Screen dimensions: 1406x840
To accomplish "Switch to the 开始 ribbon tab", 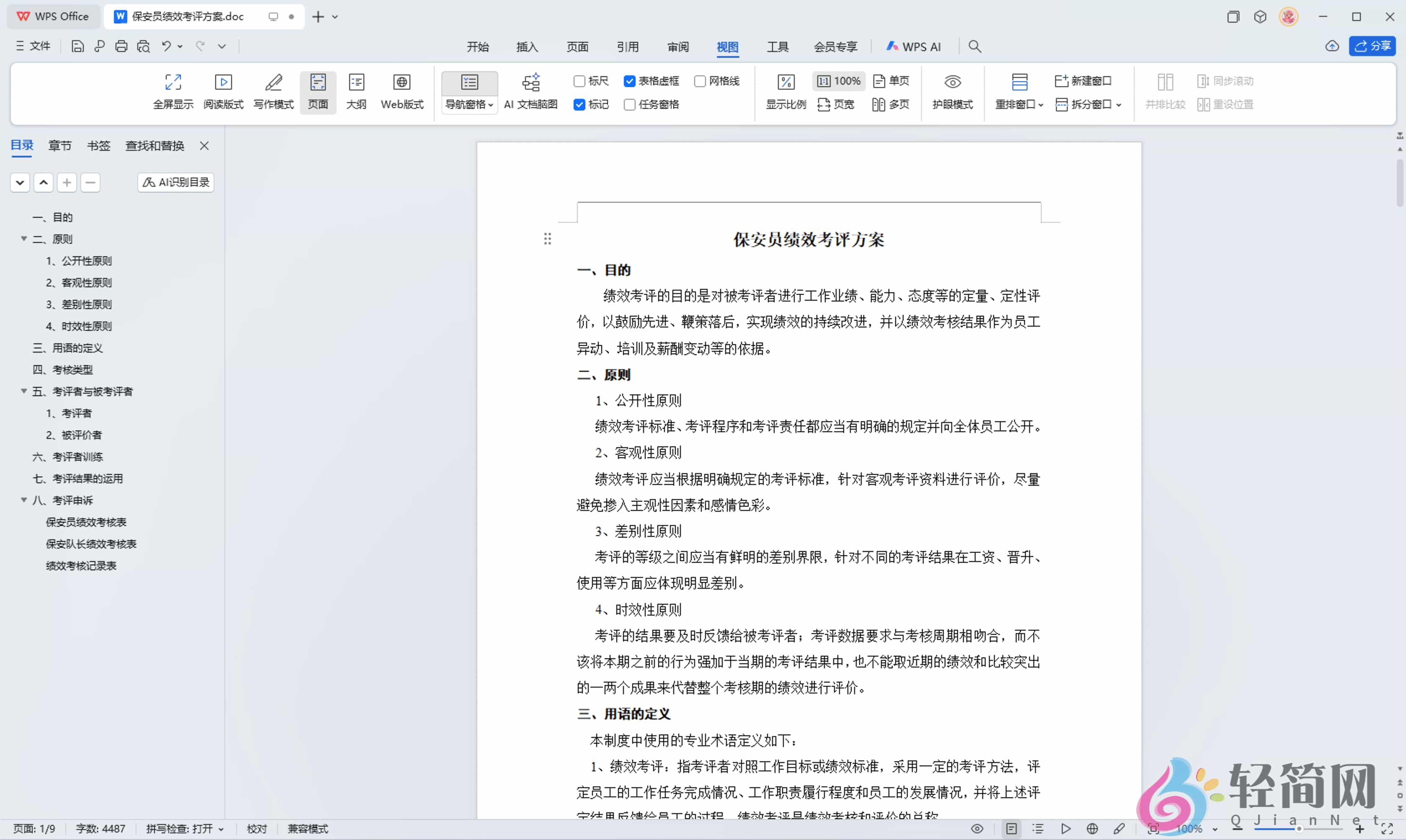I will pos(478,46).
